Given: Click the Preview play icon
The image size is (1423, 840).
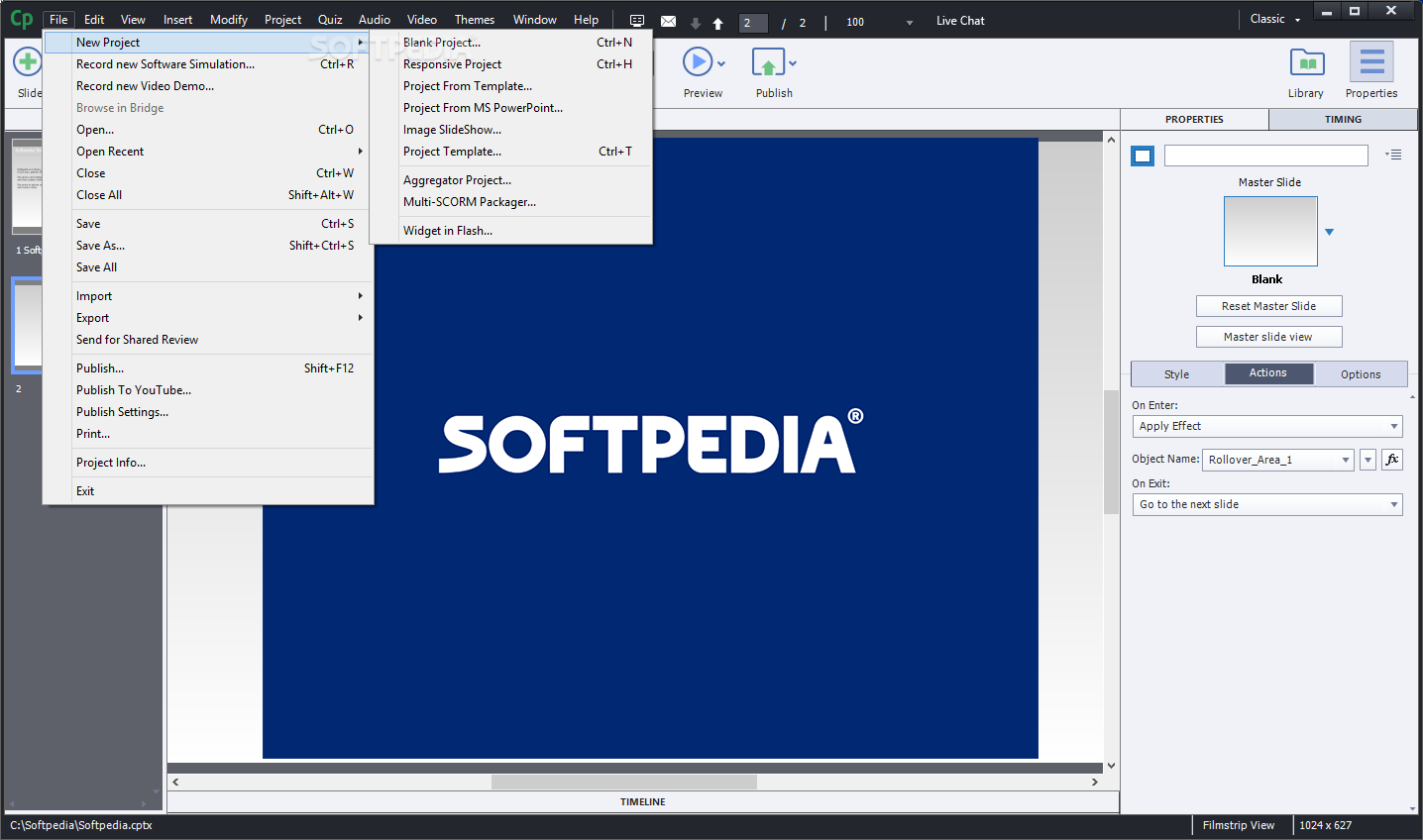Looking at the screenshot, I should [697, 62].
